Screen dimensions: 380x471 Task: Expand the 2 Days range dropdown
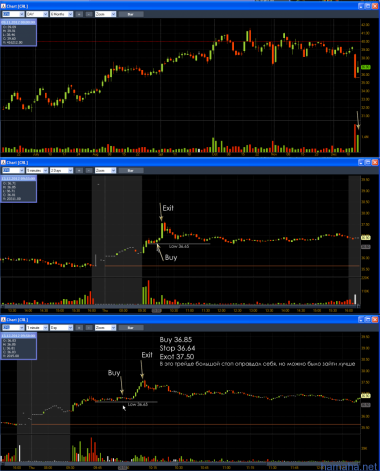click(61, 171)
